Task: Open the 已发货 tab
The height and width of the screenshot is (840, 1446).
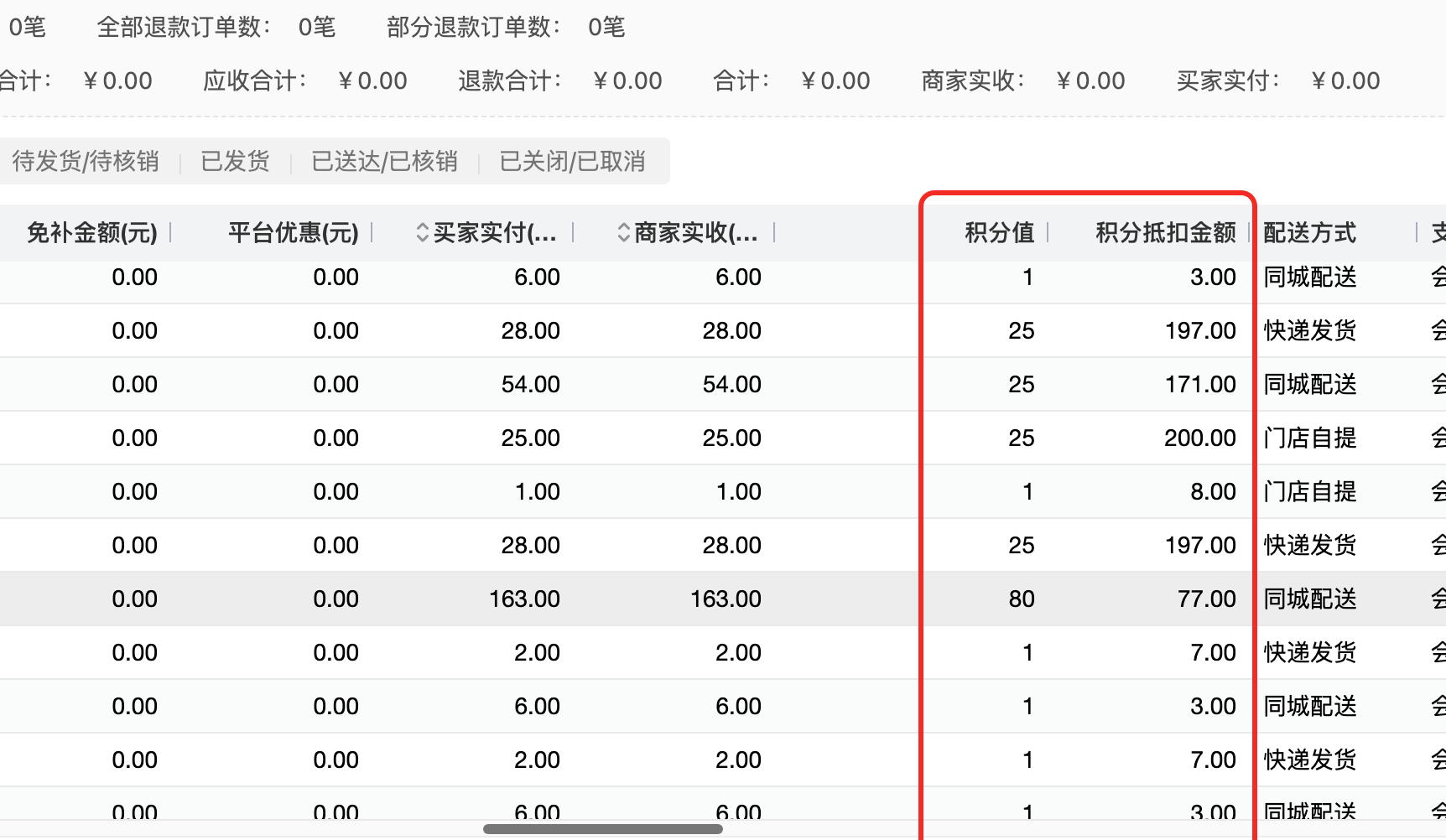Action: [235, 161]
